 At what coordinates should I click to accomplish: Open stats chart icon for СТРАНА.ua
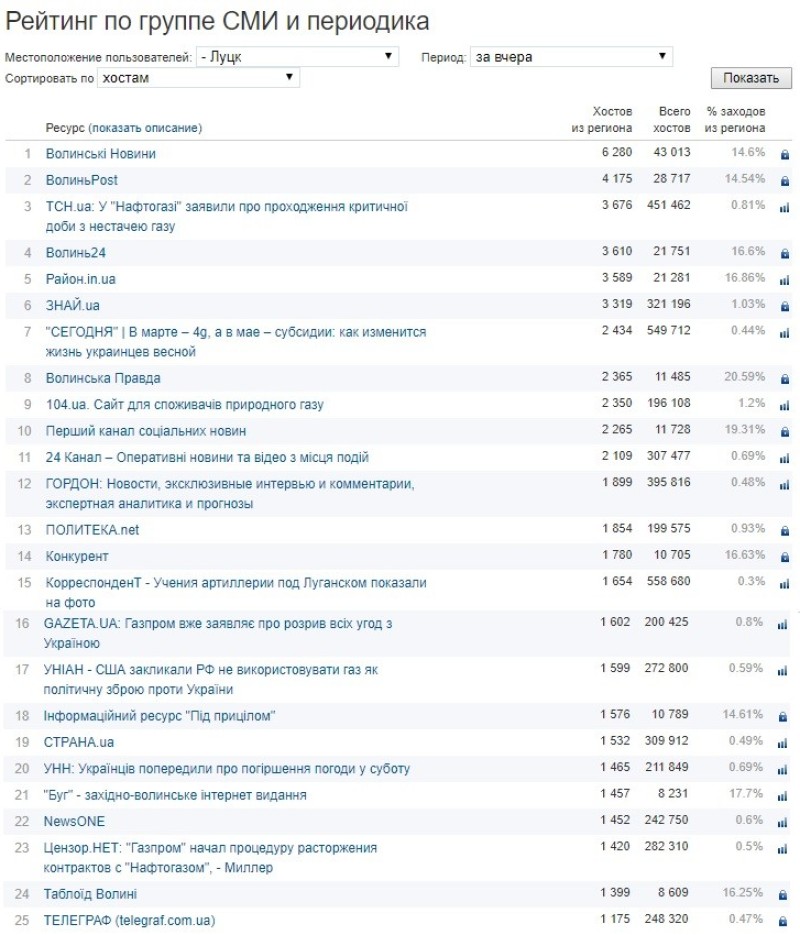(x=784, y=743)
